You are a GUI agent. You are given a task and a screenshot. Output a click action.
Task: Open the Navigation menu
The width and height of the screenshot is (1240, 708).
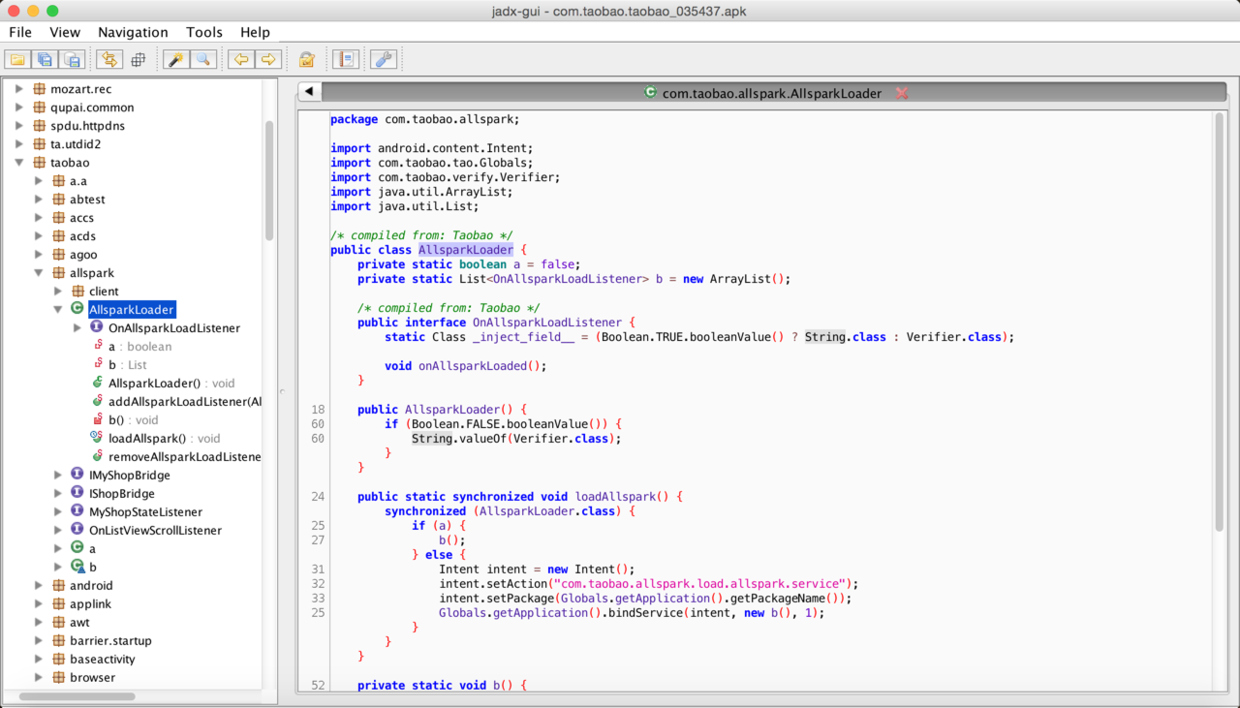click(x=132, y=32)
